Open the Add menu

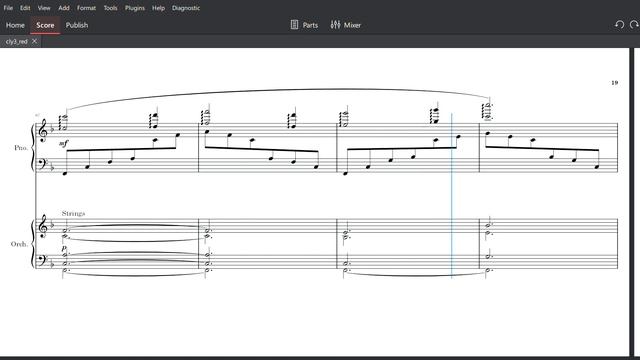(x=64, y=8)
